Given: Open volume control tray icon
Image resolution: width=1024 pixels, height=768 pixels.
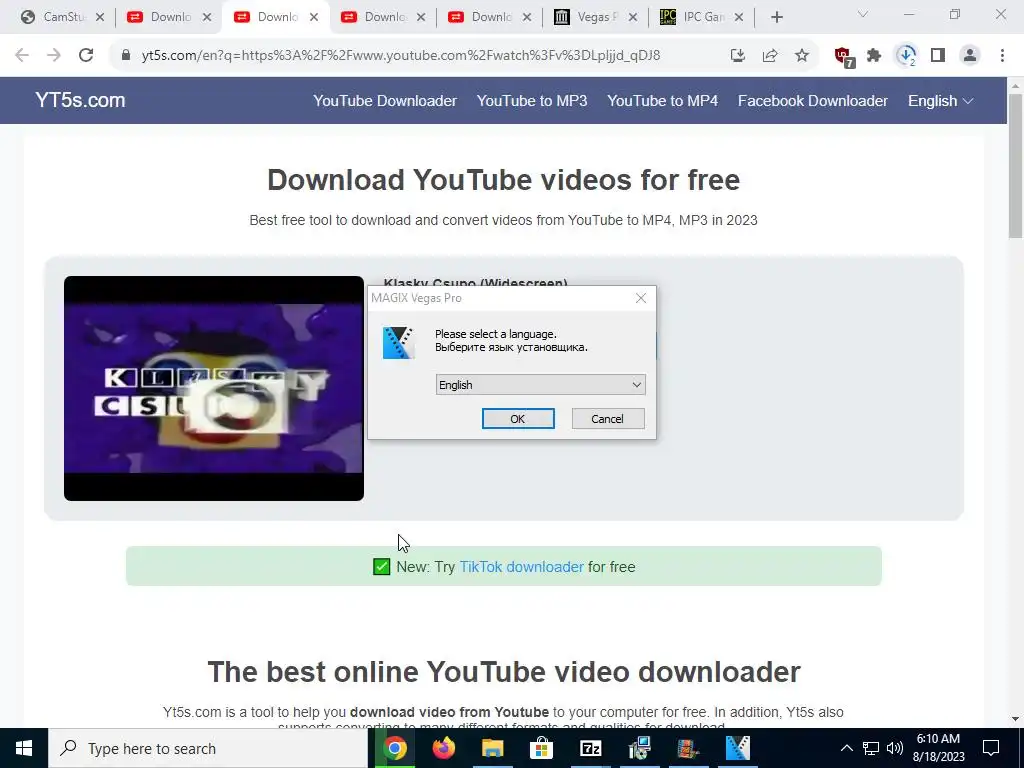Looking at the screenshot, I should pos(895,748).
